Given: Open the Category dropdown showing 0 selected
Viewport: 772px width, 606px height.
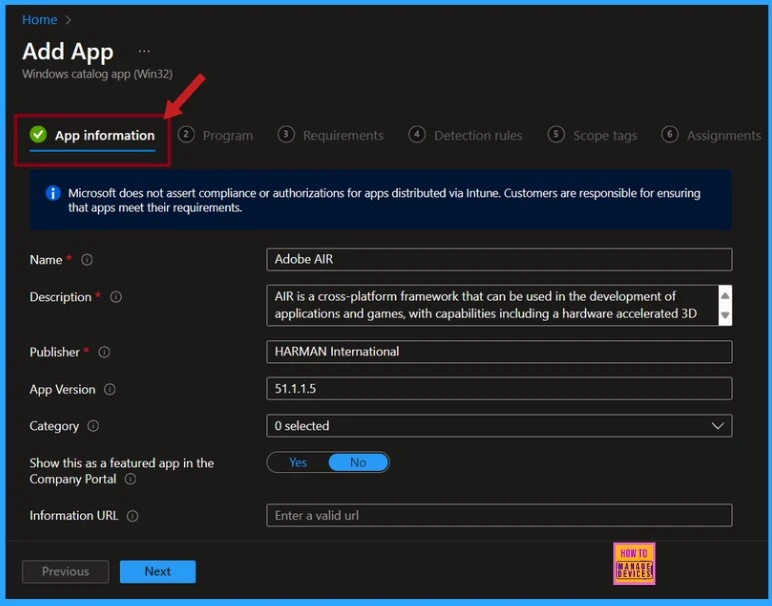Looking at the screenshot, I should click(x=499, y=426).
